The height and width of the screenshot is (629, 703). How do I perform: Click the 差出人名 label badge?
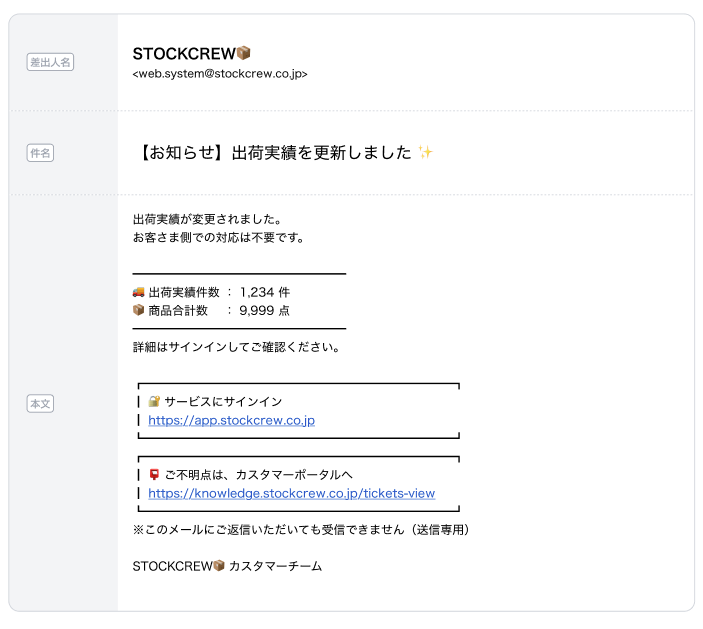click(51, 62)
